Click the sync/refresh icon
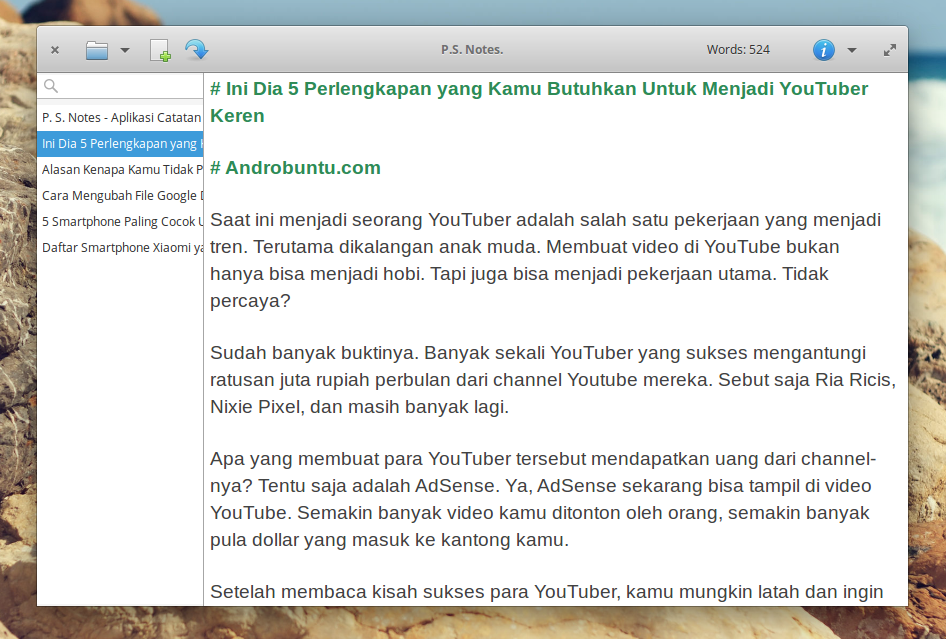The image size is (946, 639). tap(196, 49)
